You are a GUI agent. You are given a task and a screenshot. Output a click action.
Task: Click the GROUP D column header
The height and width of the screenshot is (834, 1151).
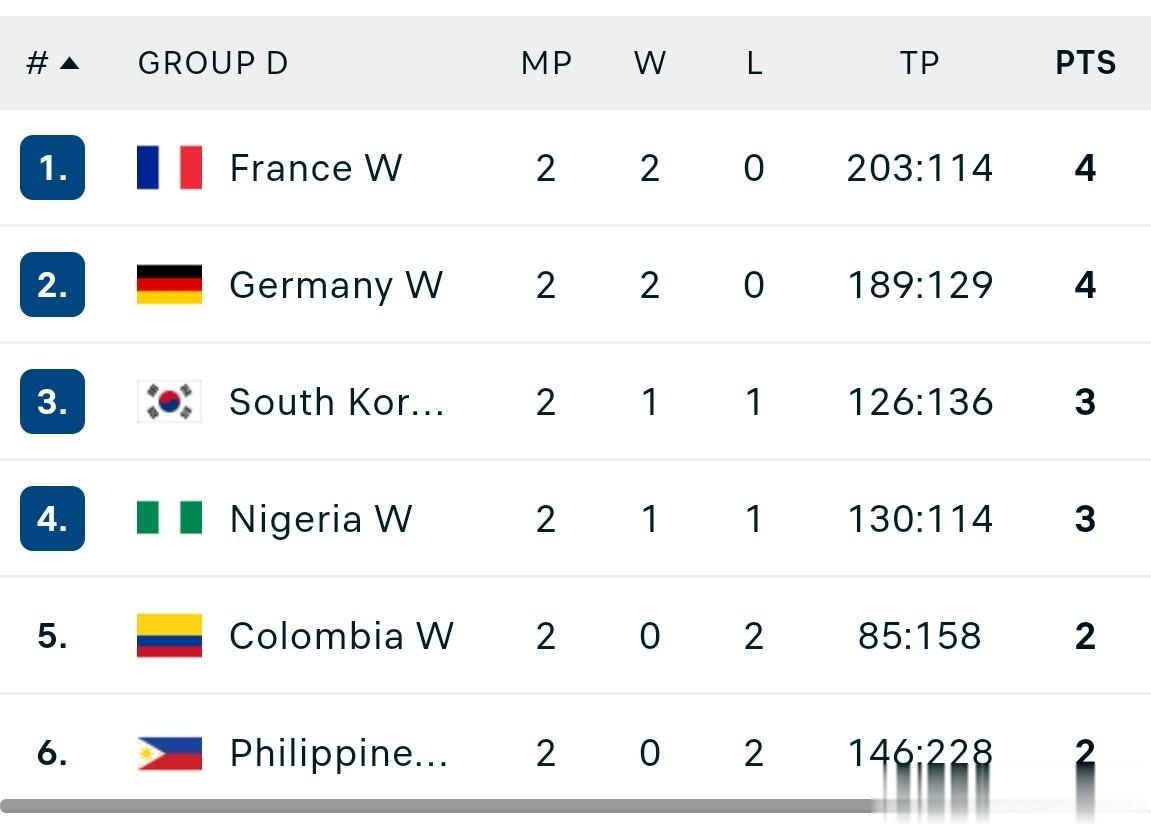click(213, 64)
